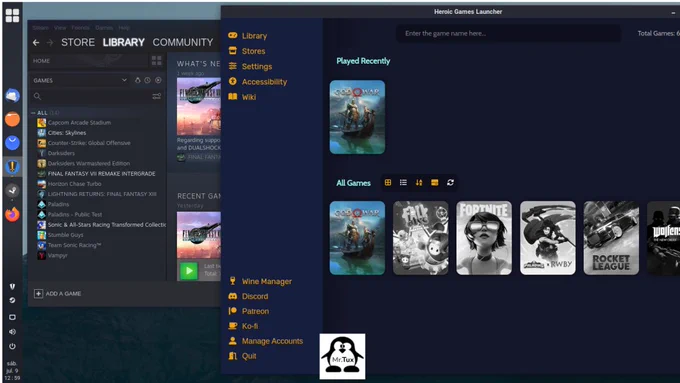The width and height of the screenshot is (680, 383).
Task: Toggle Steam ready-to-play filter icon
Action: click(x=158, y=80)
